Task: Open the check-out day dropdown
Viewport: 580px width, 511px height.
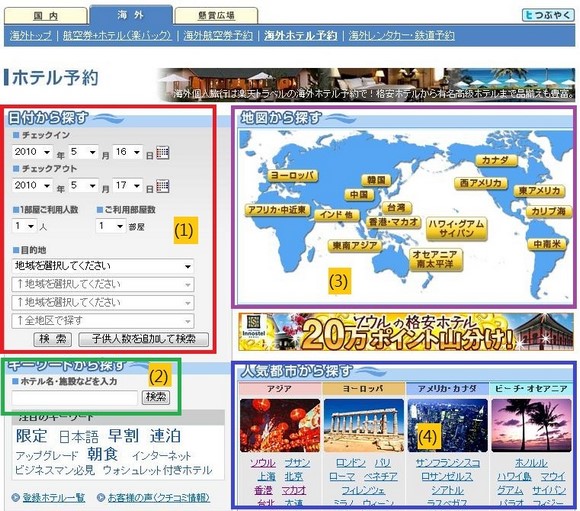Action: click(x=128, y=185)
